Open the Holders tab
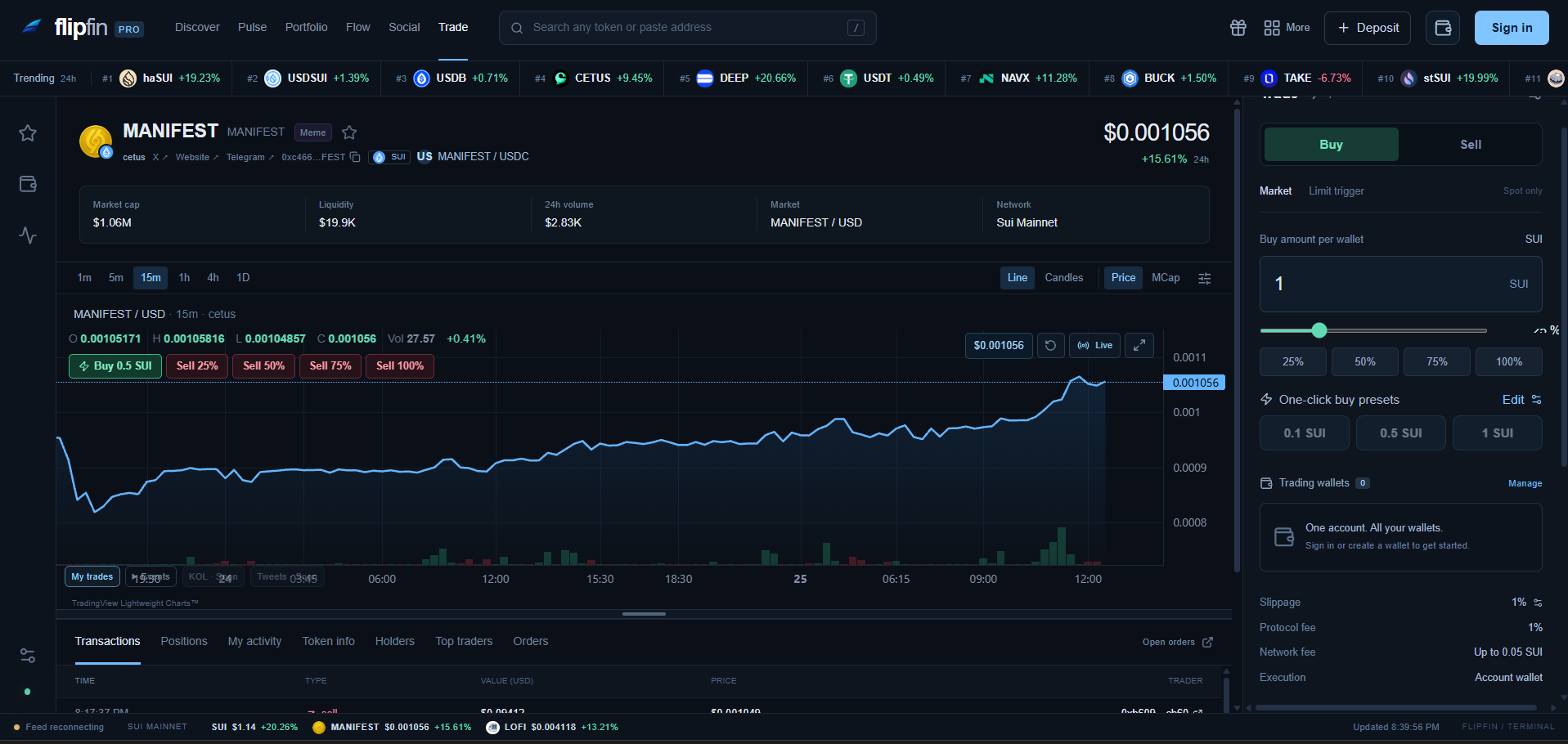This screenshot has width=1568, height=744. tap(395, 642)
